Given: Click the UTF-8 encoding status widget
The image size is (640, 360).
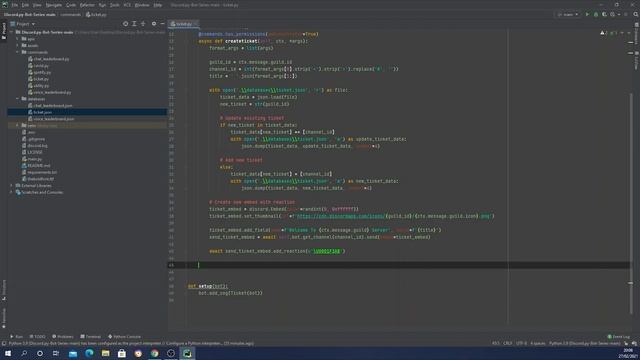Looking at the screenshot, I should click(x=521, y=343).
